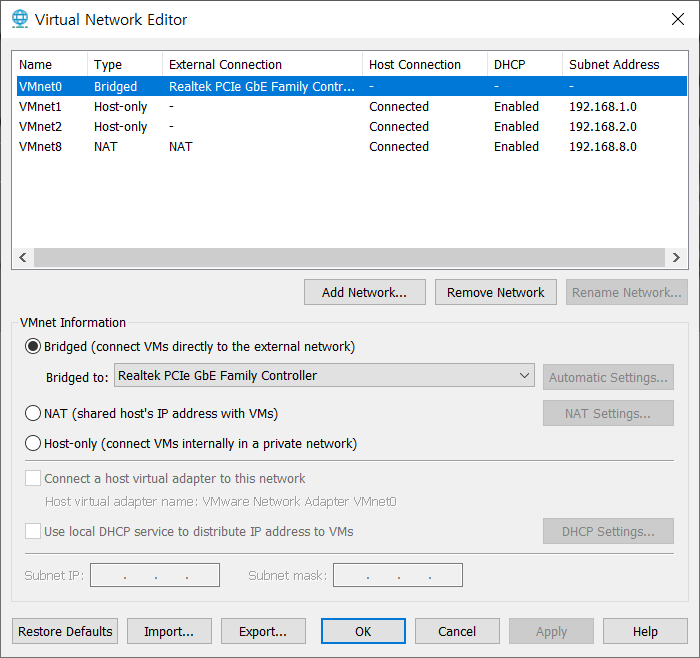The height and width of the screenshot is (658, 700).
Task: Click the External Connection column header
Action: [262, 64]
